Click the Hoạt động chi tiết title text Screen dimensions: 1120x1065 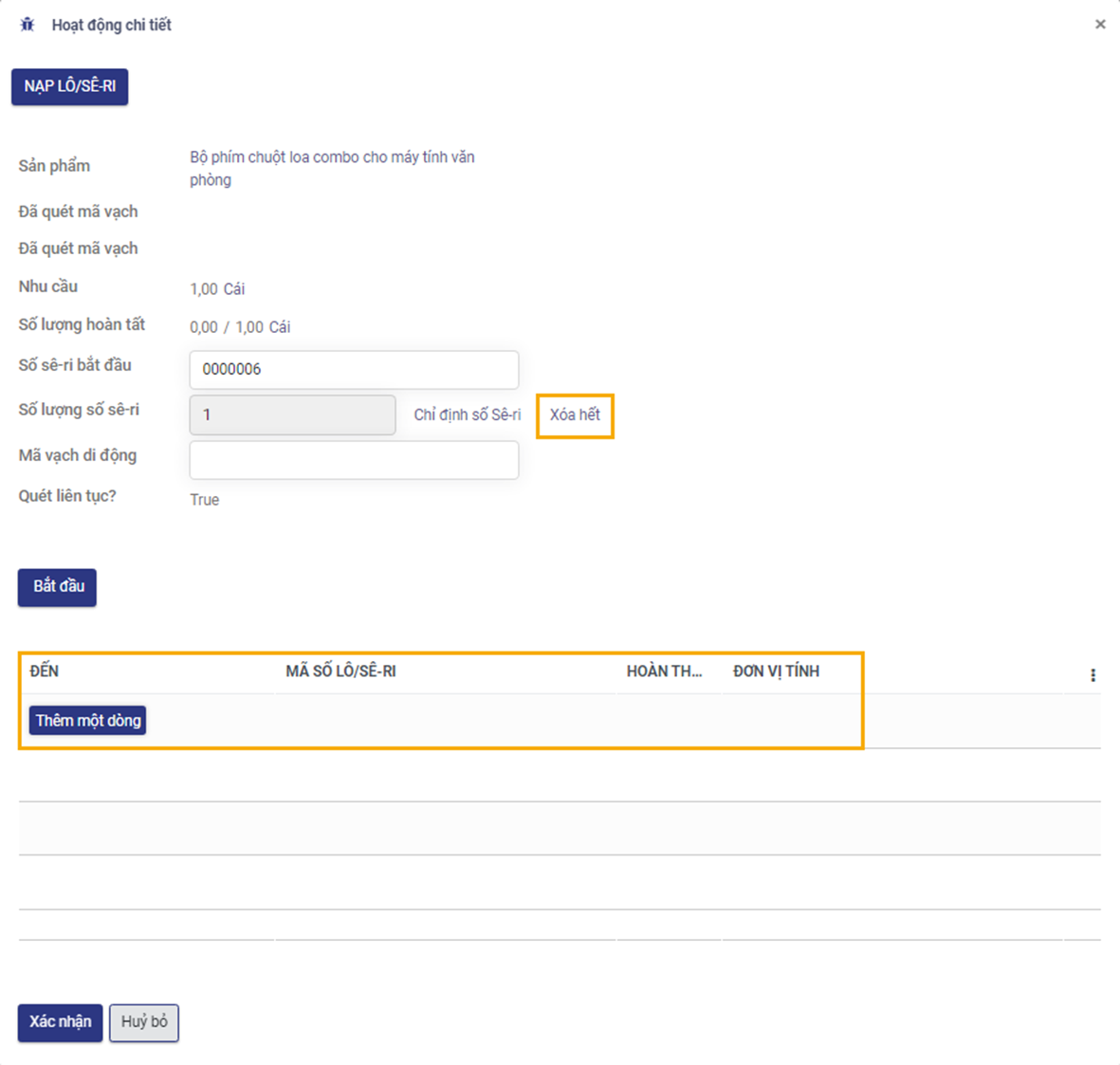111,25
